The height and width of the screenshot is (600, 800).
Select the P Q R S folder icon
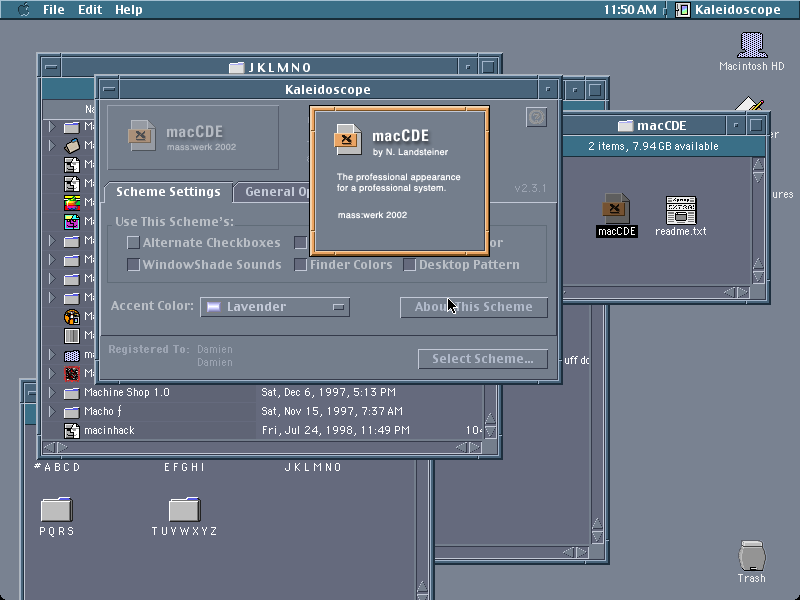[x=57, y=509]
